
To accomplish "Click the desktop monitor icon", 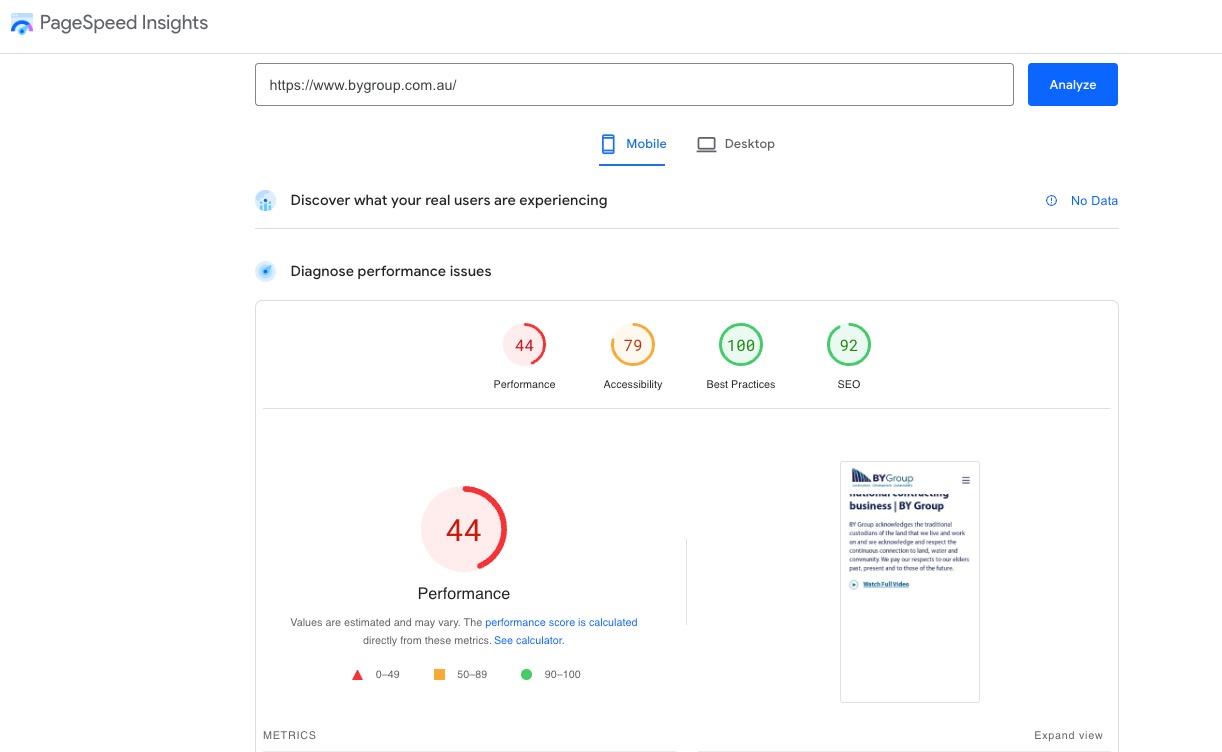I will 706,144.
